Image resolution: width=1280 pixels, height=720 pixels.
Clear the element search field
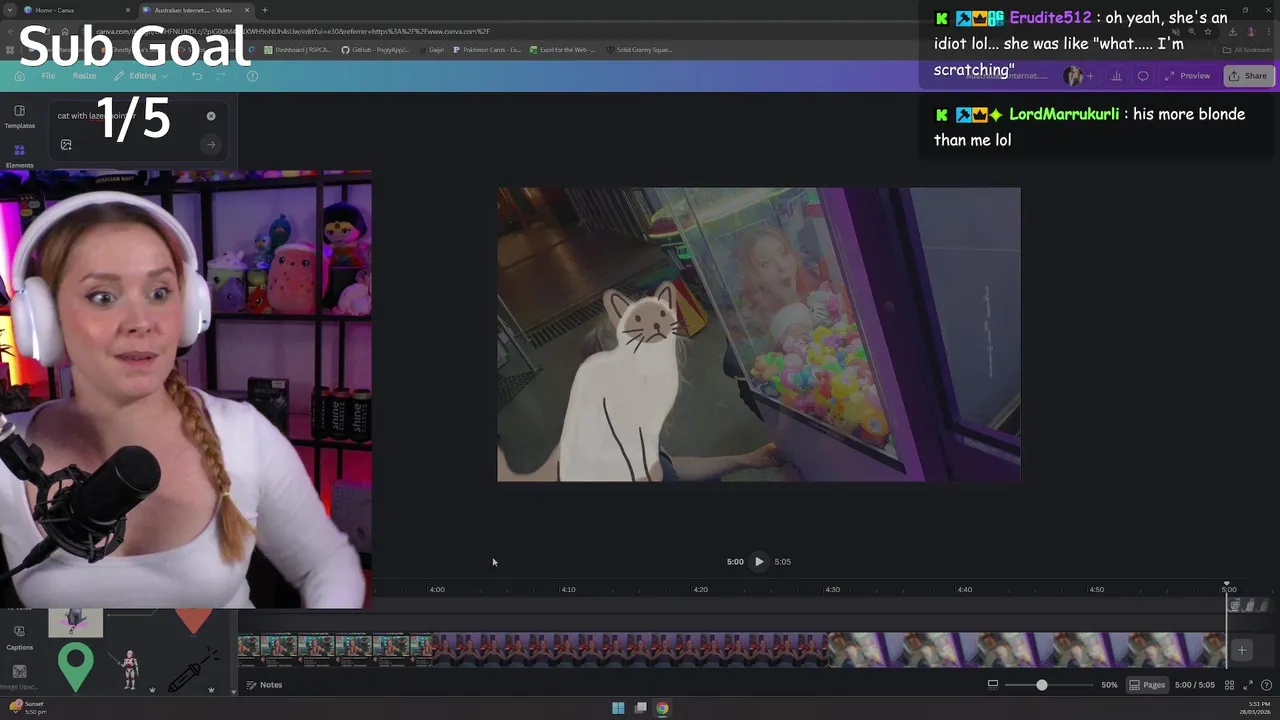211,116
